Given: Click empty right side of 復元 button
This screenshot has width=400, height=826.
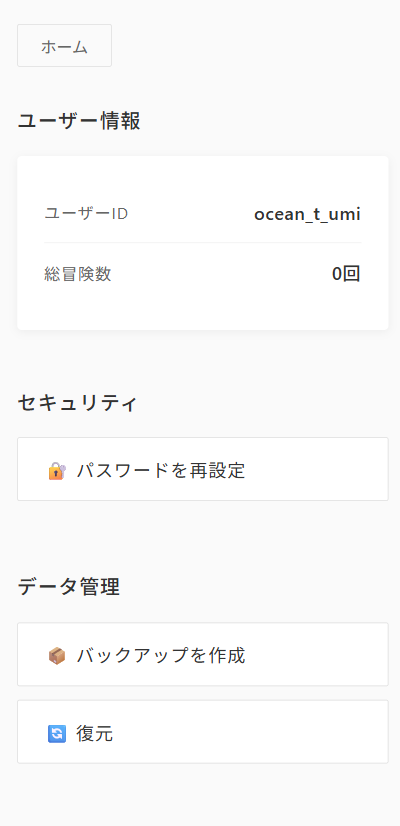Looking at the screenshot, I should pyautogui.click(x=253, y=732).
